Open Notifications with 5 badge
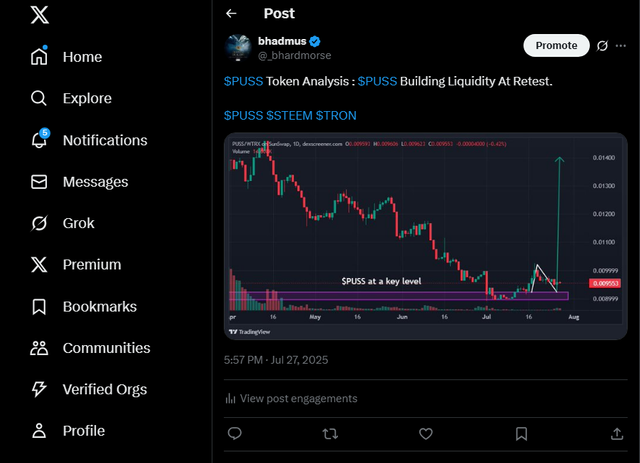 pos(89,140)
